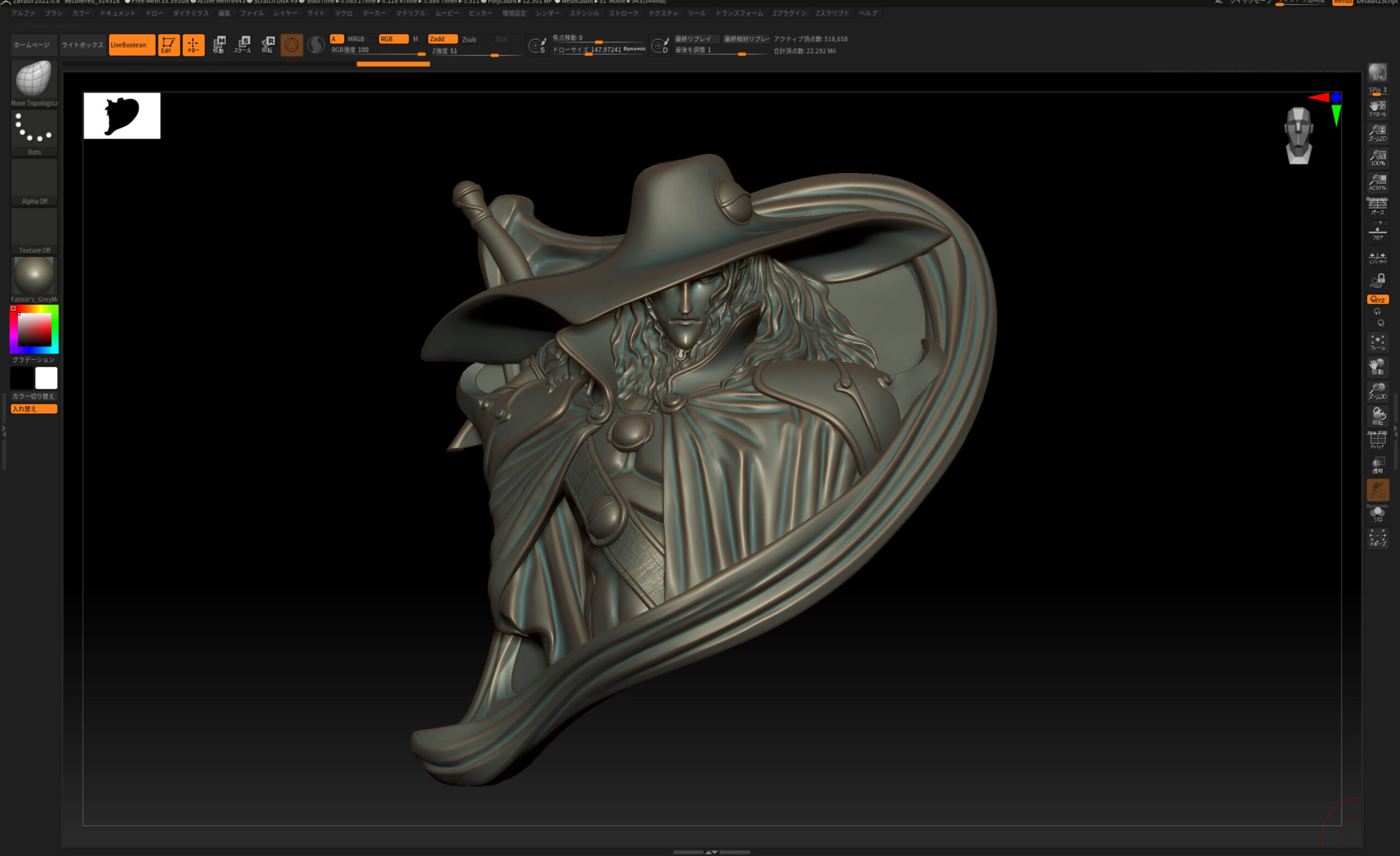Click the focal shift S brush icon
Viewport: 1400px width, 856px height.
537,45
